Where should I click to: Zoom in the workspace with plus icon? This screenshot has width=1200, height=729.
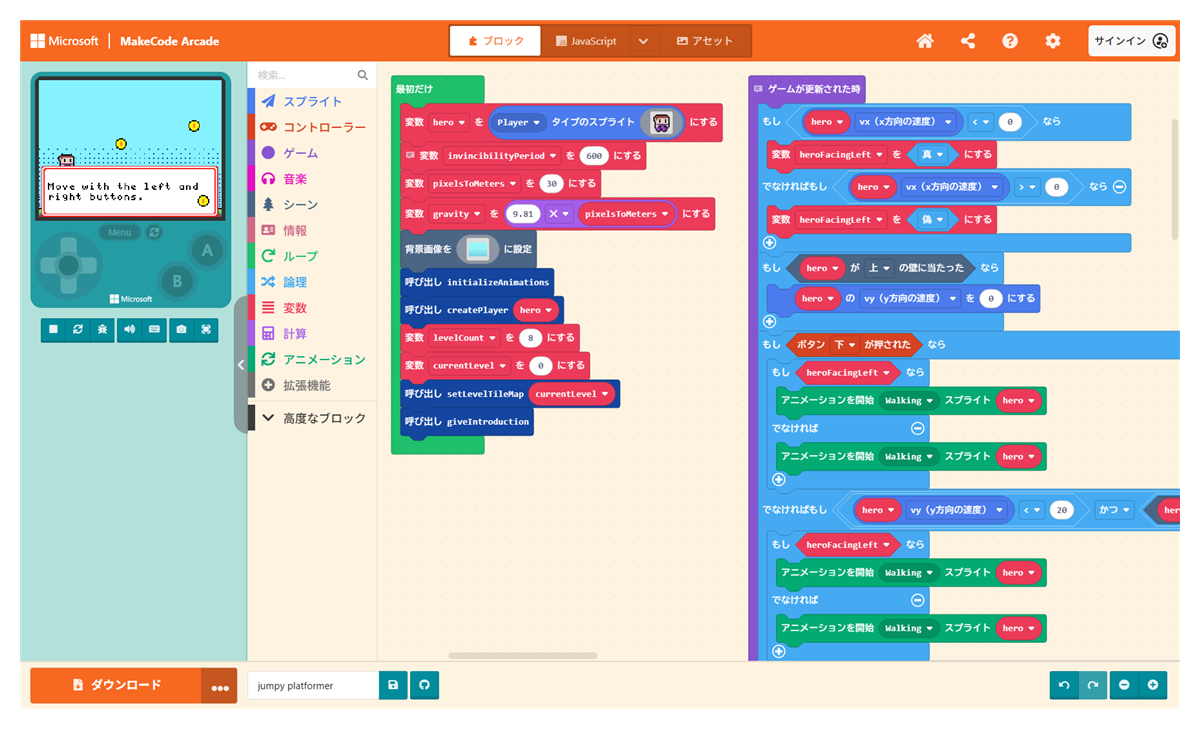[x=1153, y=685]
